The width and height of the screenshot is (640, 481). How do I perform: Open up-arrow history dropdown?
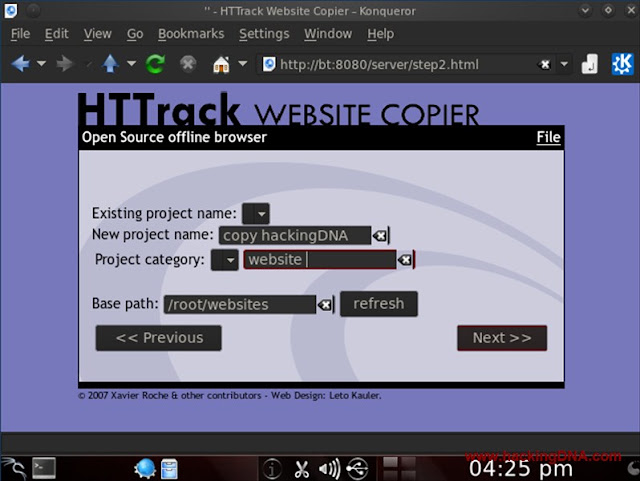tap(131, 64)
